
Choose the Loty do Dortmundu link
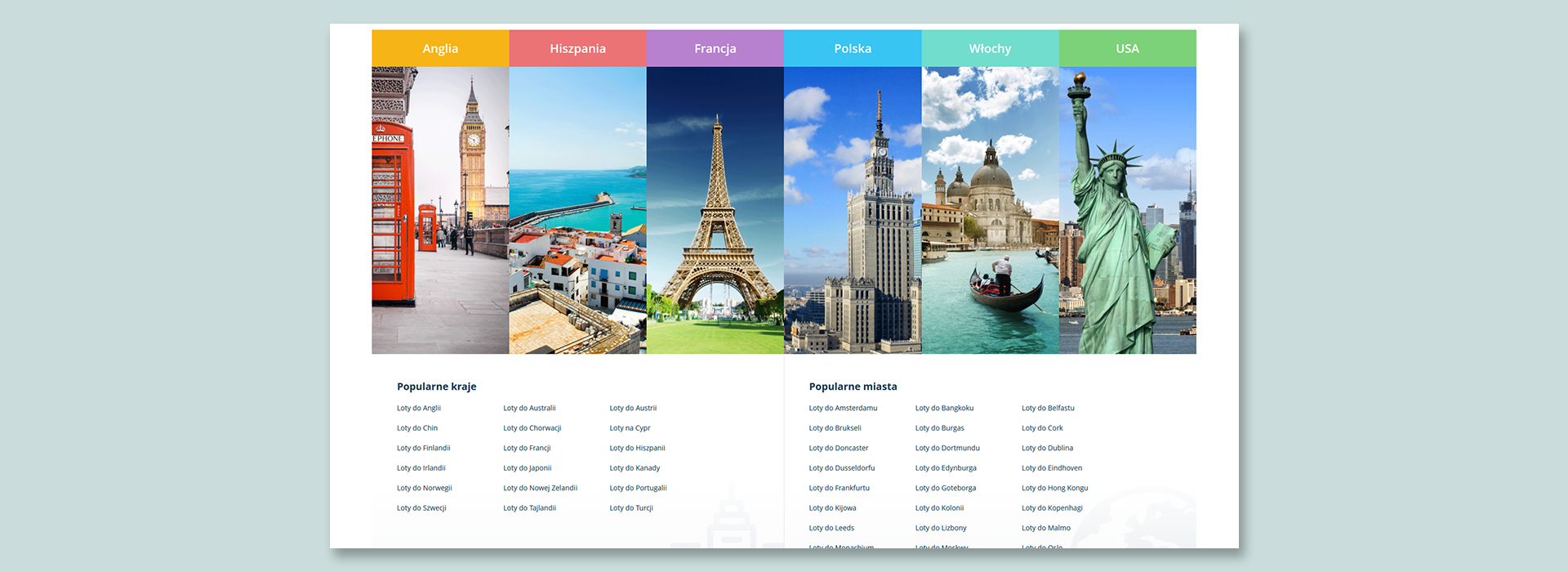(x=947, y=448)
